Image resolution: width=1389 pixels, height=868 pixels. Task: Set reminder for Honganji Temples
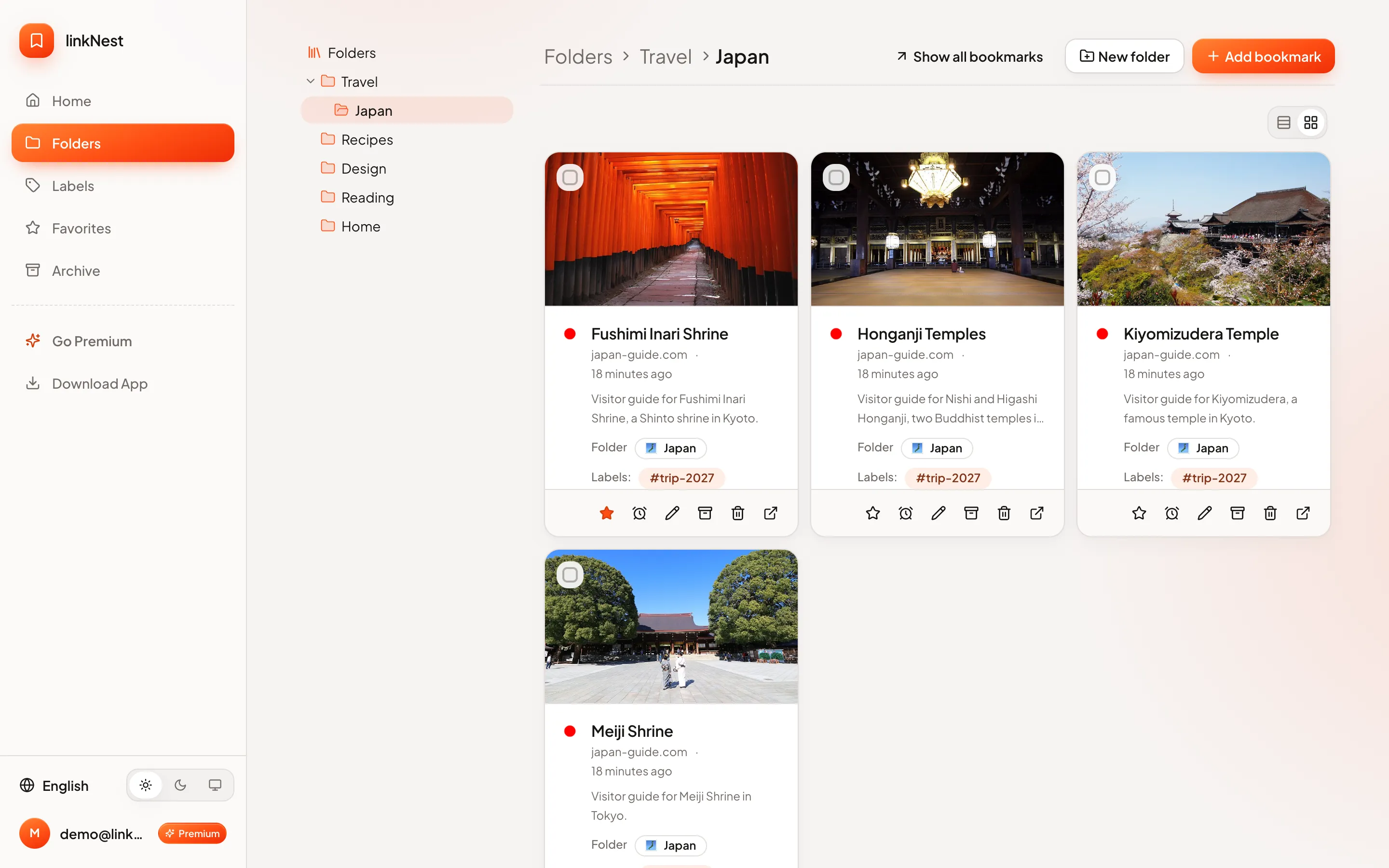click(x=906, y=513)
